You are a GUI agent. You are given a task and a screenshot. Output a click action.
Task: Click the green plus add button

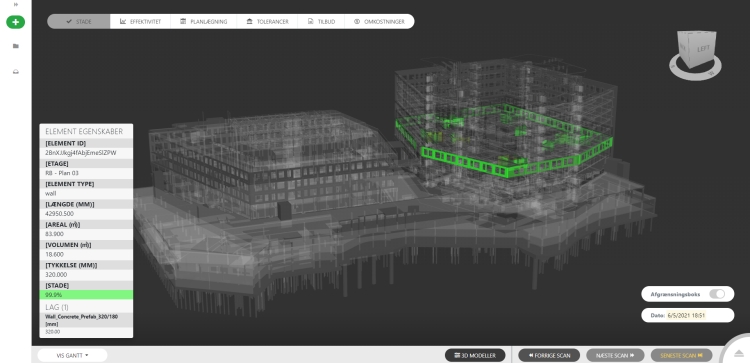tap(15, 22)
